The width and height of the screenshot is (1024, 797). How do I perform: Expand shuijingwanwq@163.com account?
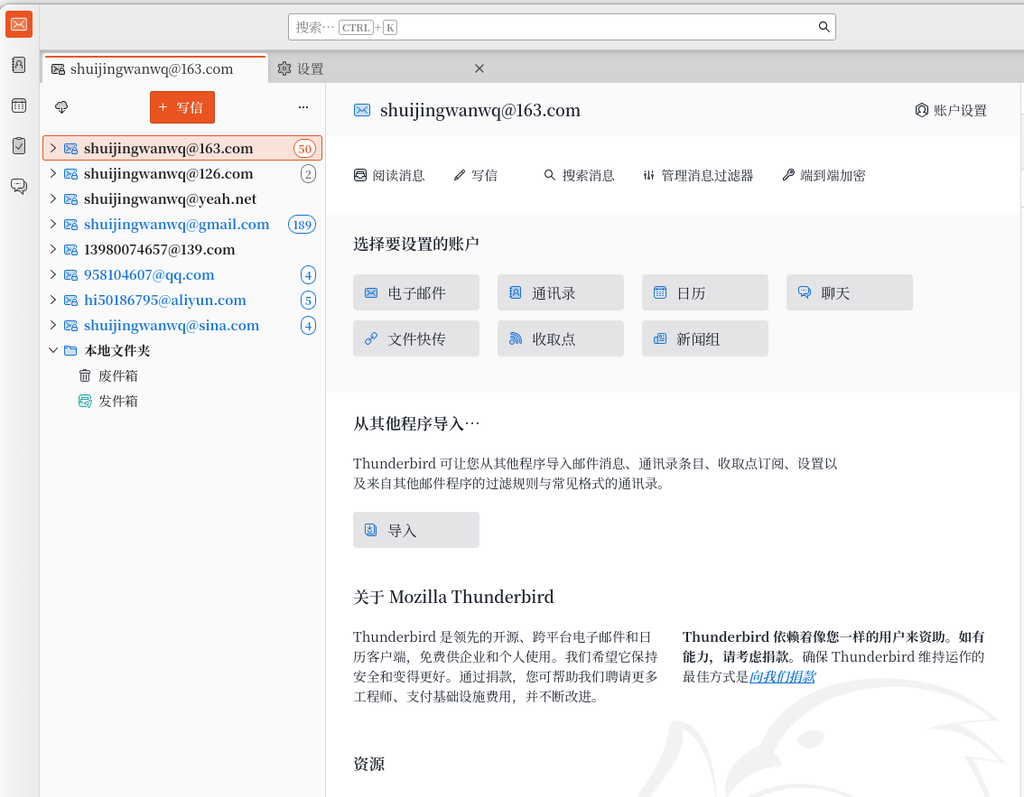[x=53, y=148]
